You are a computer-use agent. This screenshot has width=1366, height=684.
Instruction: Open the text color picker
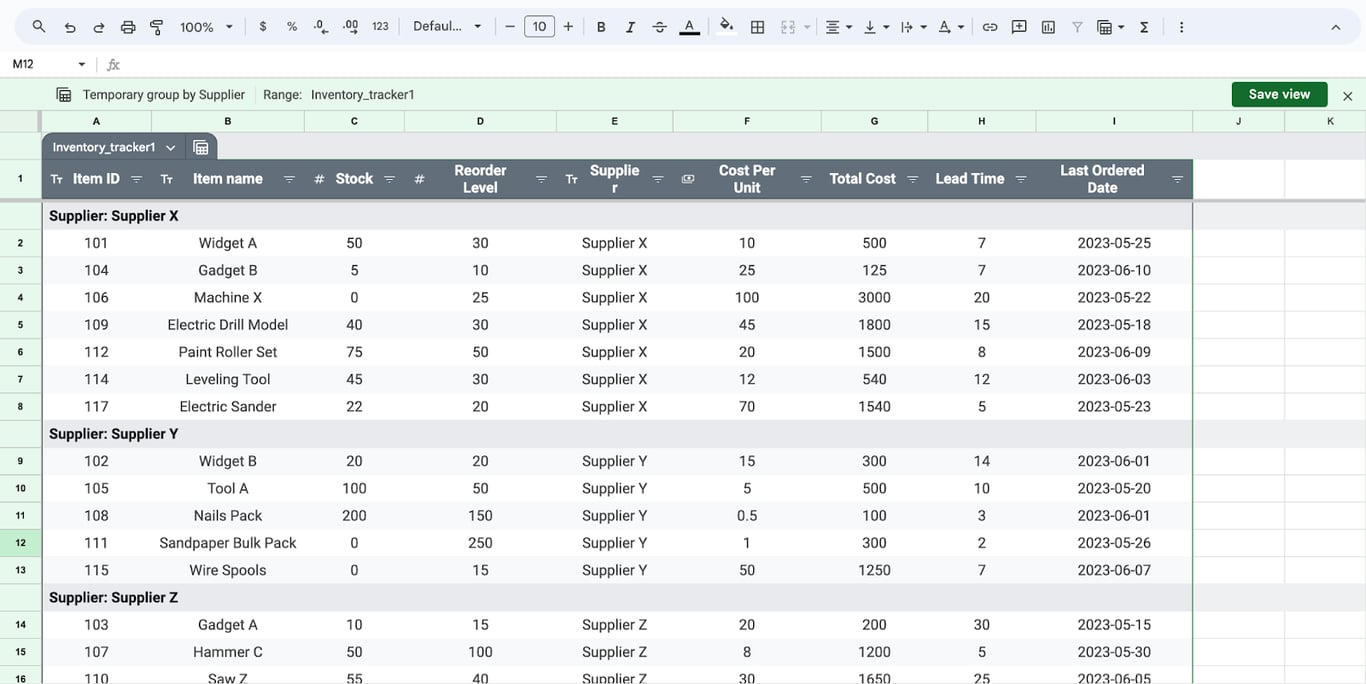coord(689,27)
